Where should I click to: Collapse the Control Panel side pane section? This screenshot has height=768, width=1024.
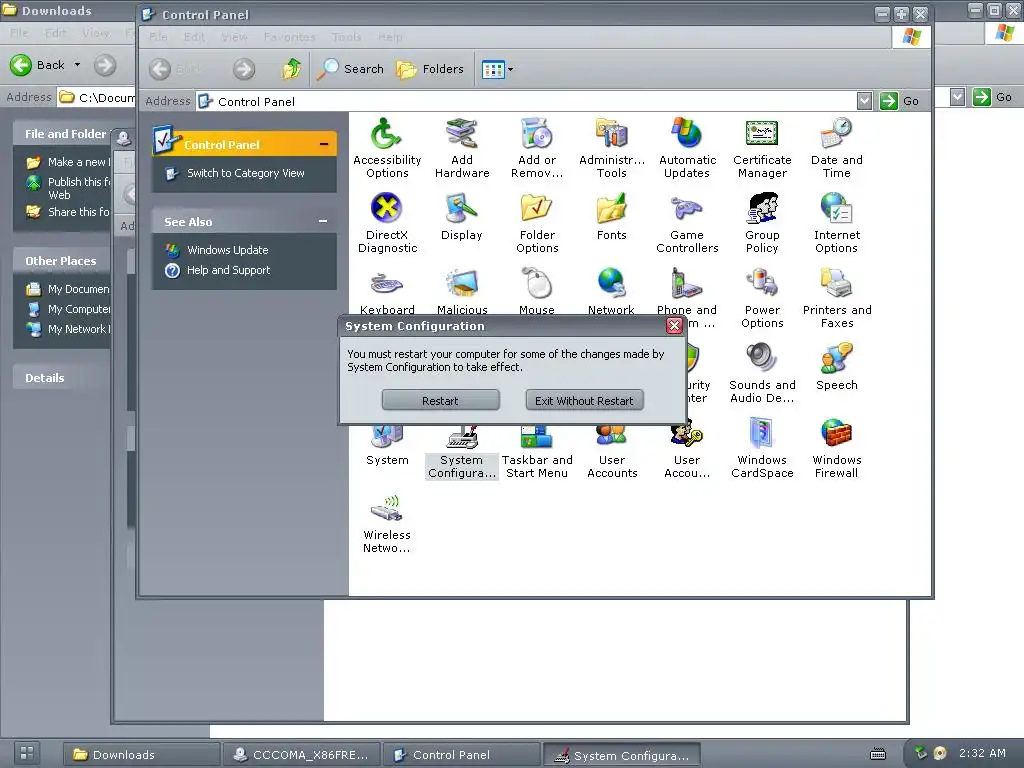(x=323, y=144)
